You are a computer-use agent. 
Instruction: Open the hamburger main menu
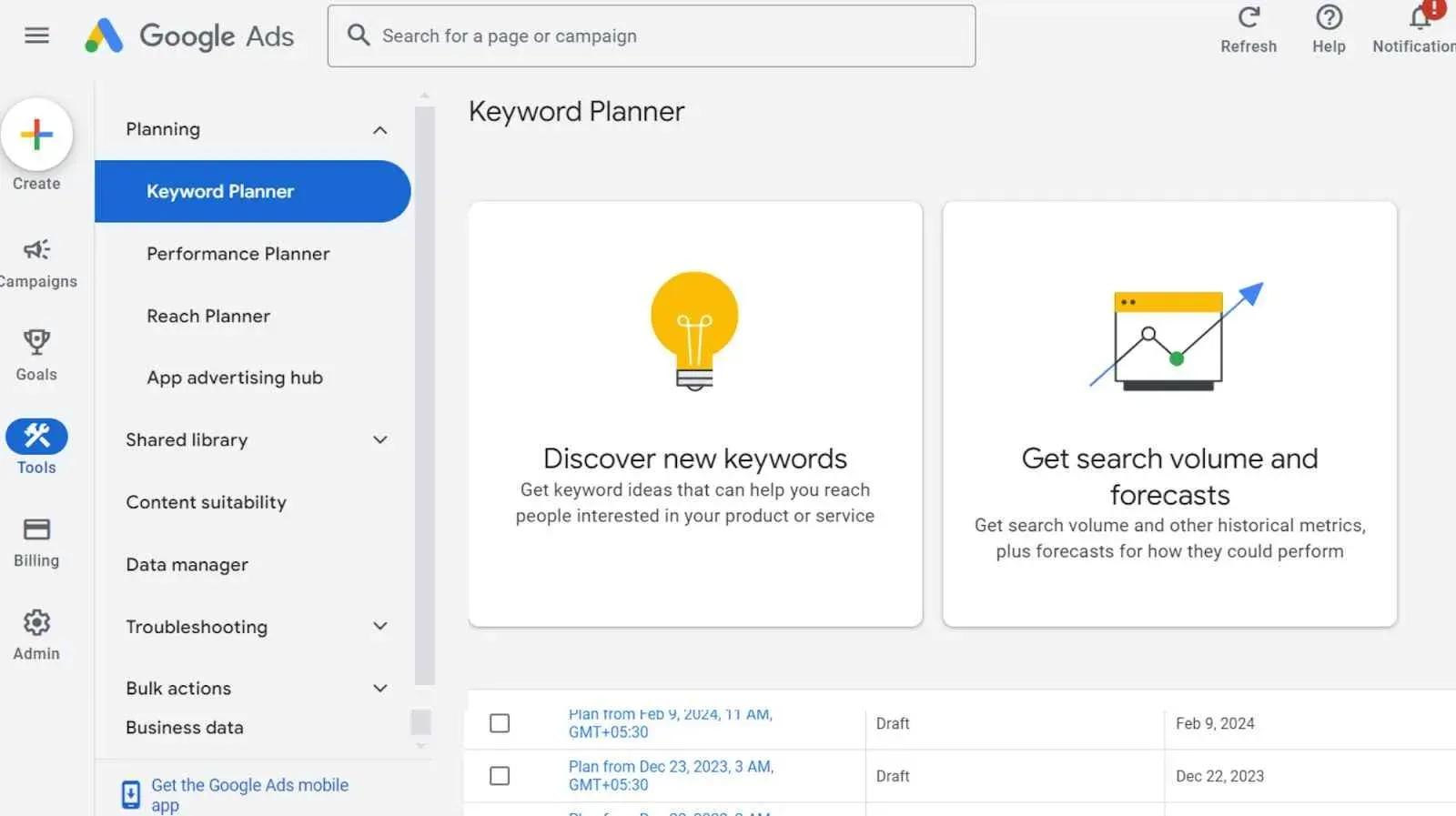[x=36, y=35]
